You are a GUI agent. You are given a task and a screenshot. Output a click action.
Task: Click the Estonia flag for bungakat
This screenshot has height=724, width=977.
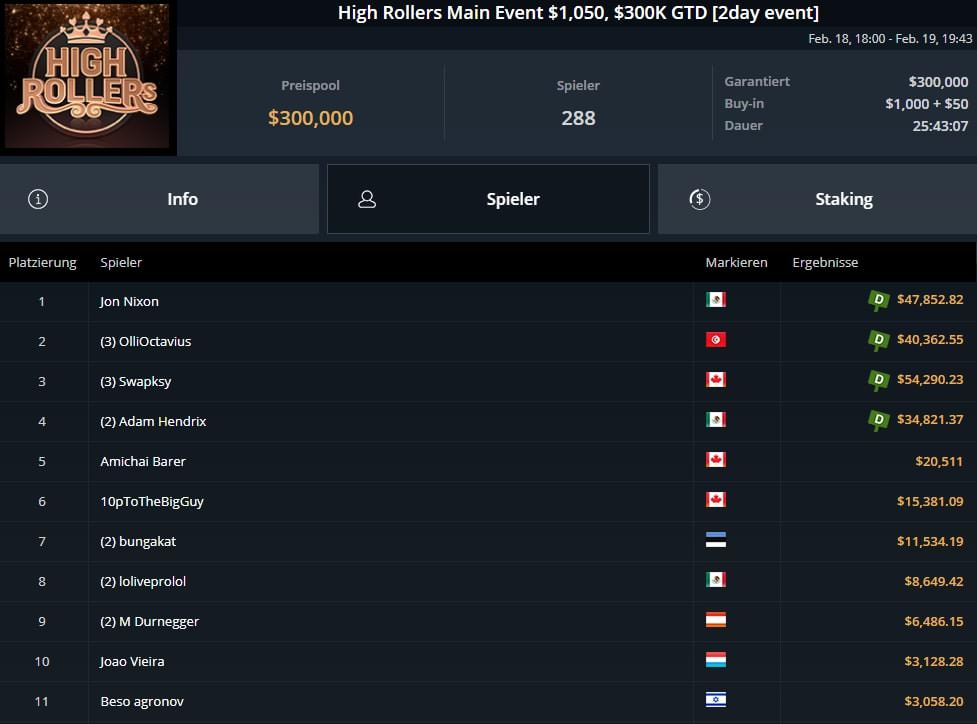pyautogui.click(x=715, y=540)
